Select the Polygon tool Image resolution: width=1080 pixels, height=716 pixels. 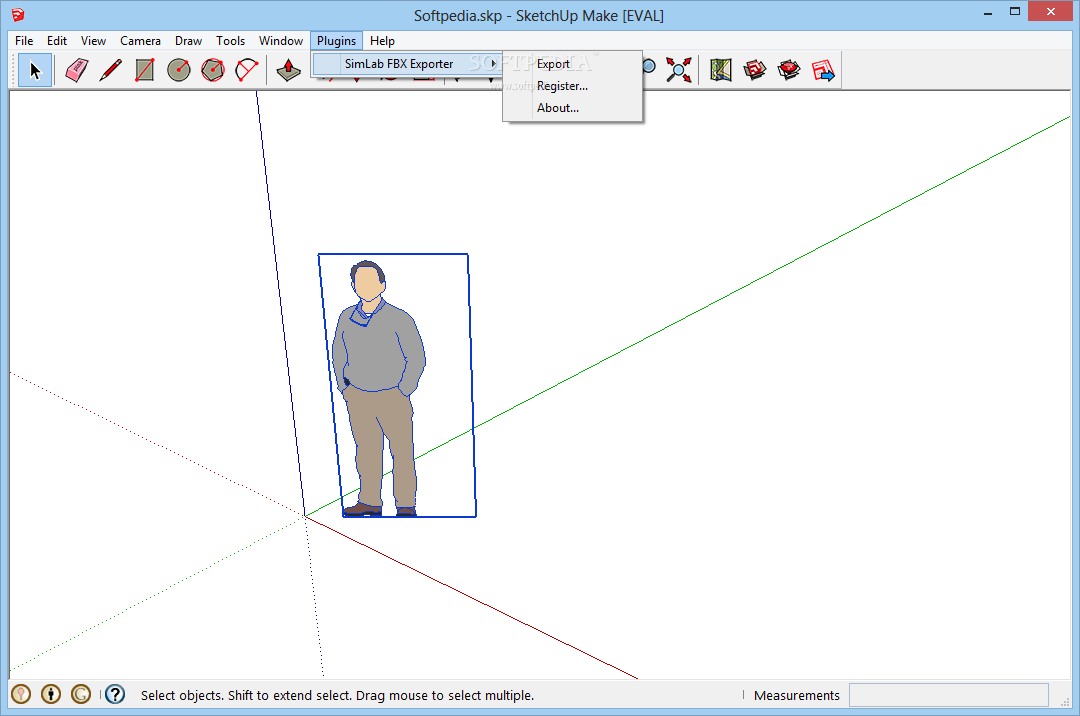click(x=213, y=70)
